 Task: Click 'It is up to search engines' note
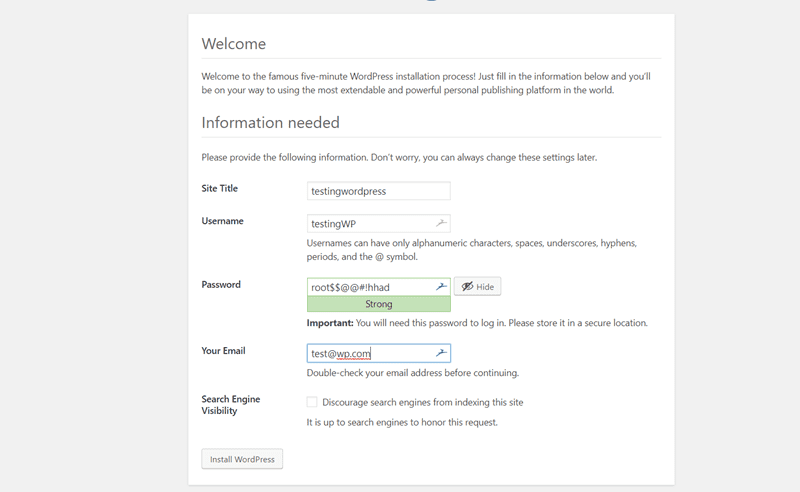[402, 423]
